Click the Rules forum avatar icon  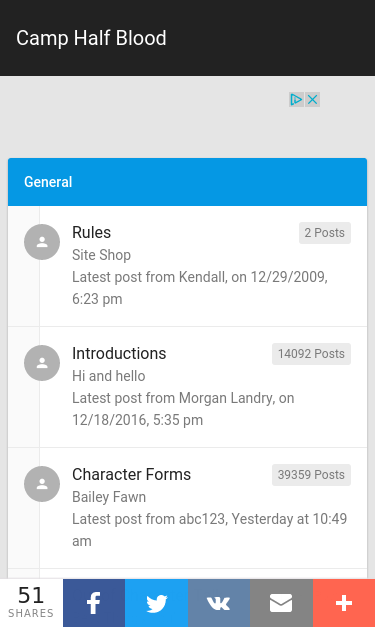[x=42, y=242]
